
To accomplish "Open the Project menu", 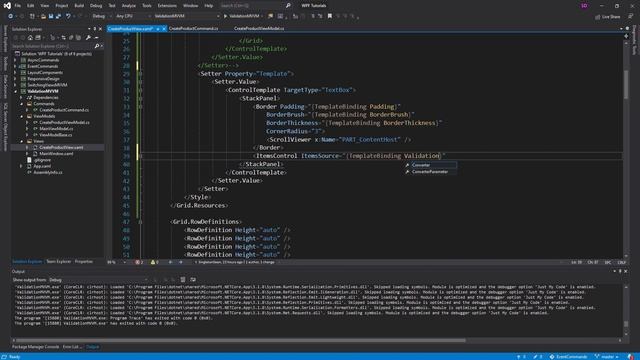I will (x=62, y=6).
